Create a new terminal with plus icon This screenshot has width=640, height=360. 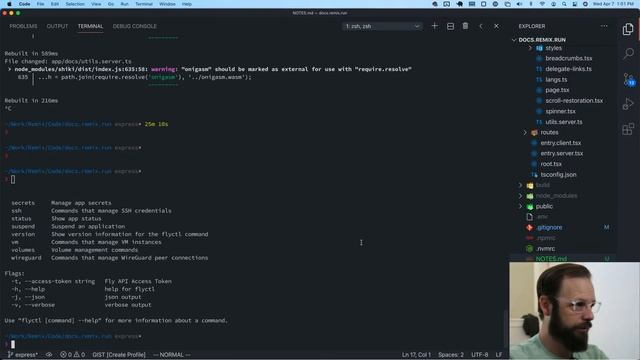435,26
